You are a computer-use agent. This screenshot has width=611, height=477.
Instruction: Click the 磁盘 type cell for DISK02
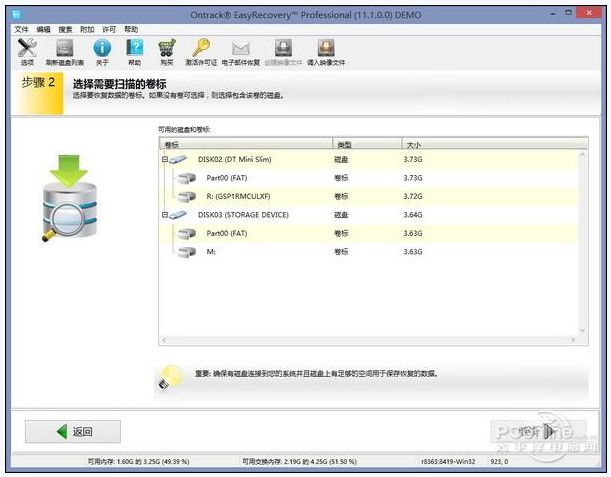point(341,159)
